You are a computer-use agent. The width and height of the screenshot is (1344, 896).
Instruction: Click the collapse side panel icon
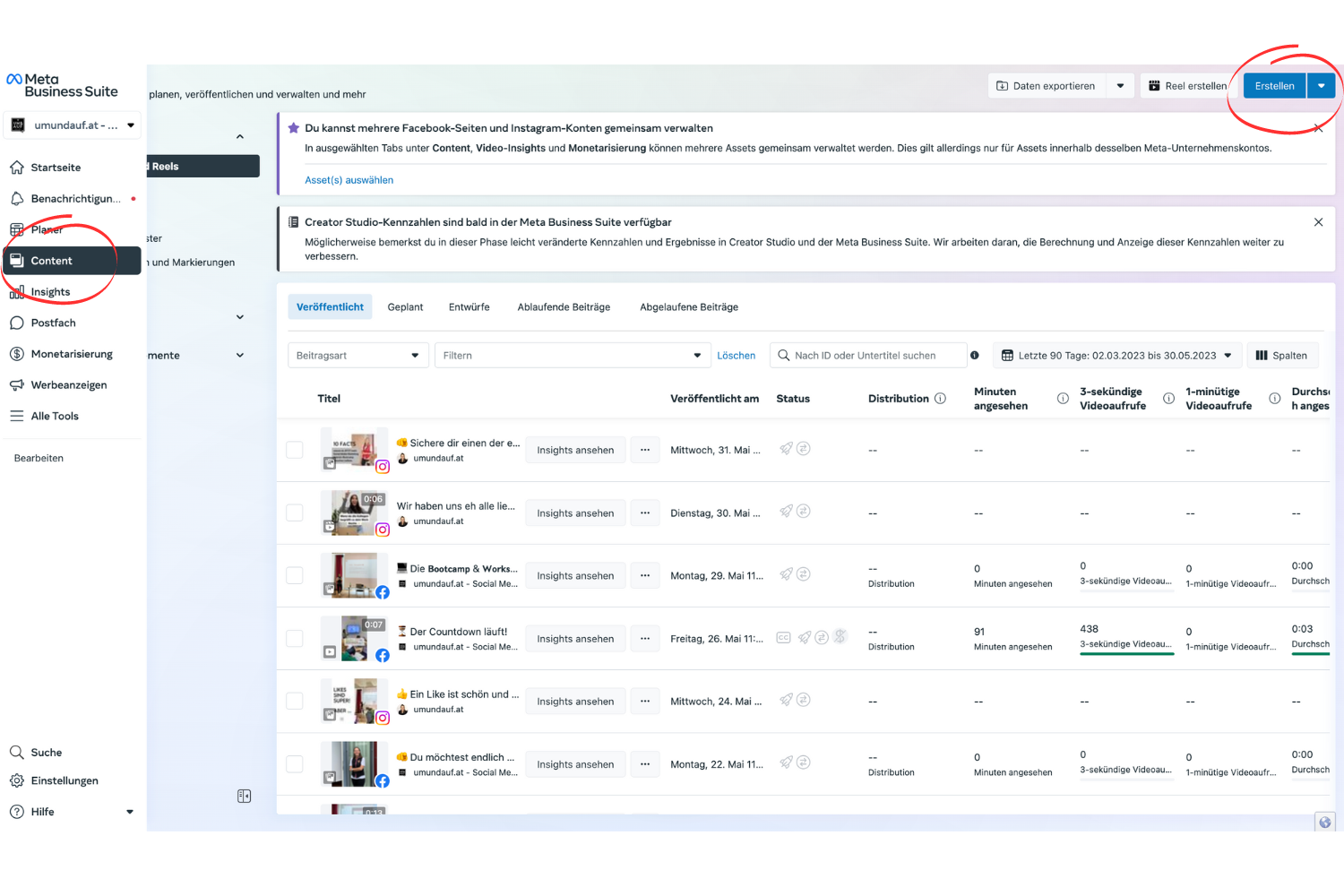(244, 797)
